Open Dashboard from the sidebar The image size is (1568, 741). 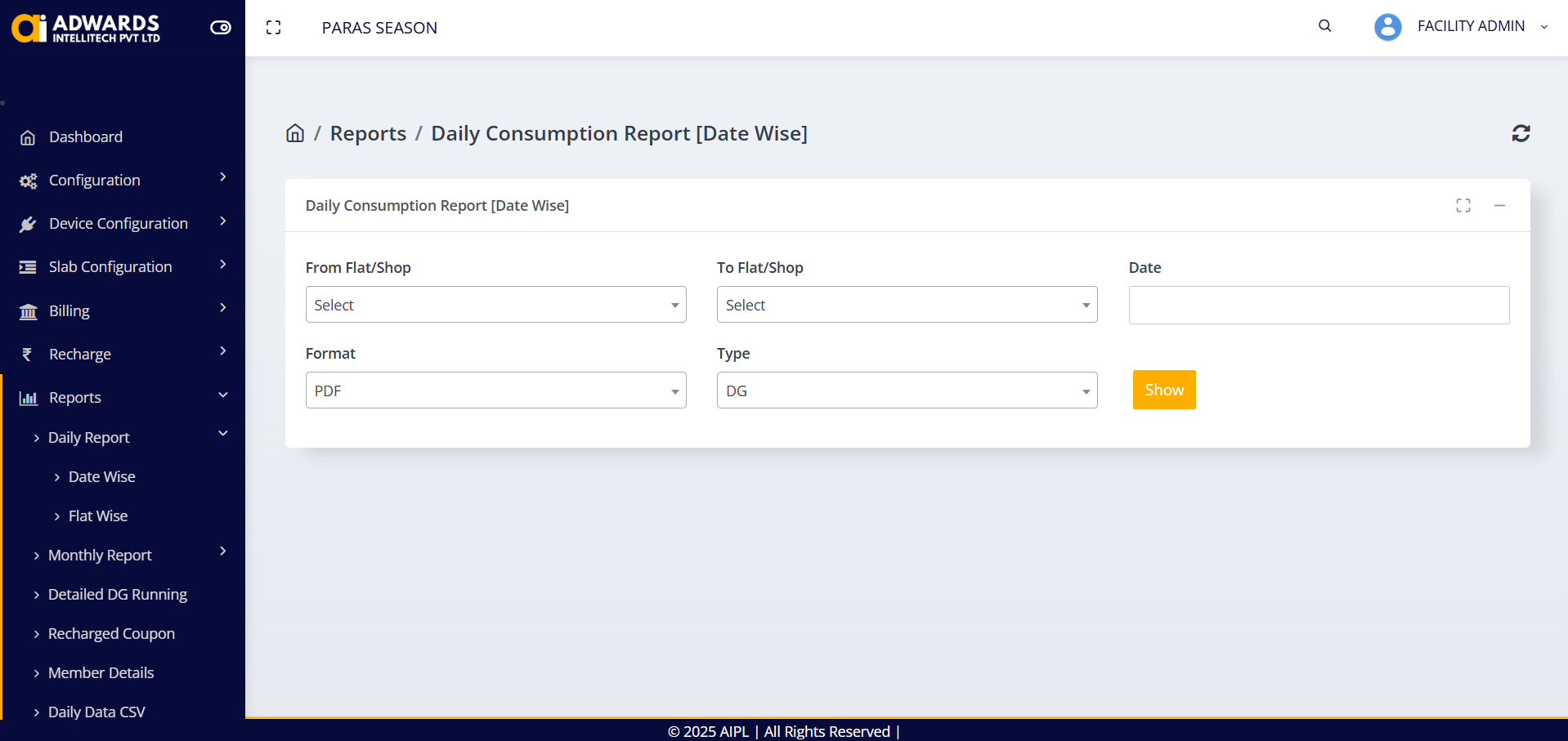point(86,137)
